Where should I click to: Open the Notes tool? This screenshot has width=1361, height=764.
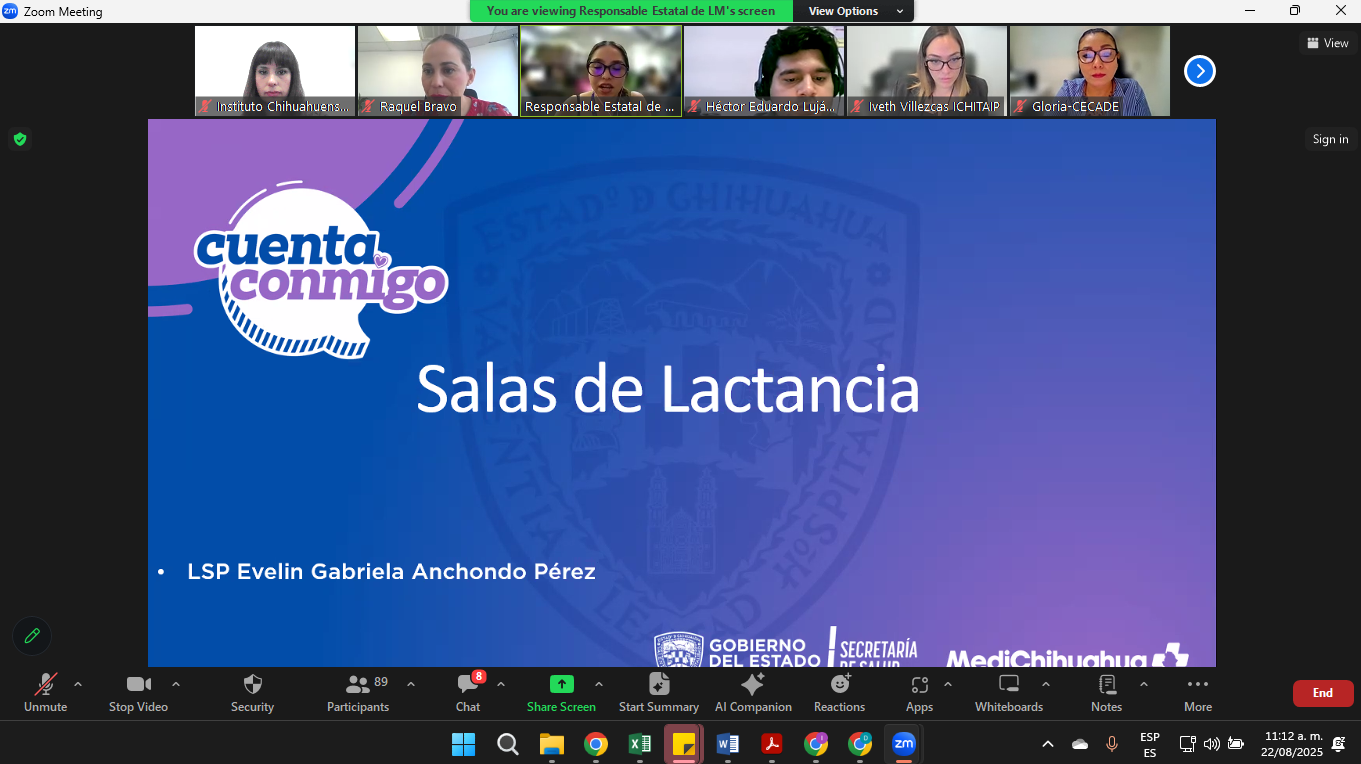point(1106,692)
